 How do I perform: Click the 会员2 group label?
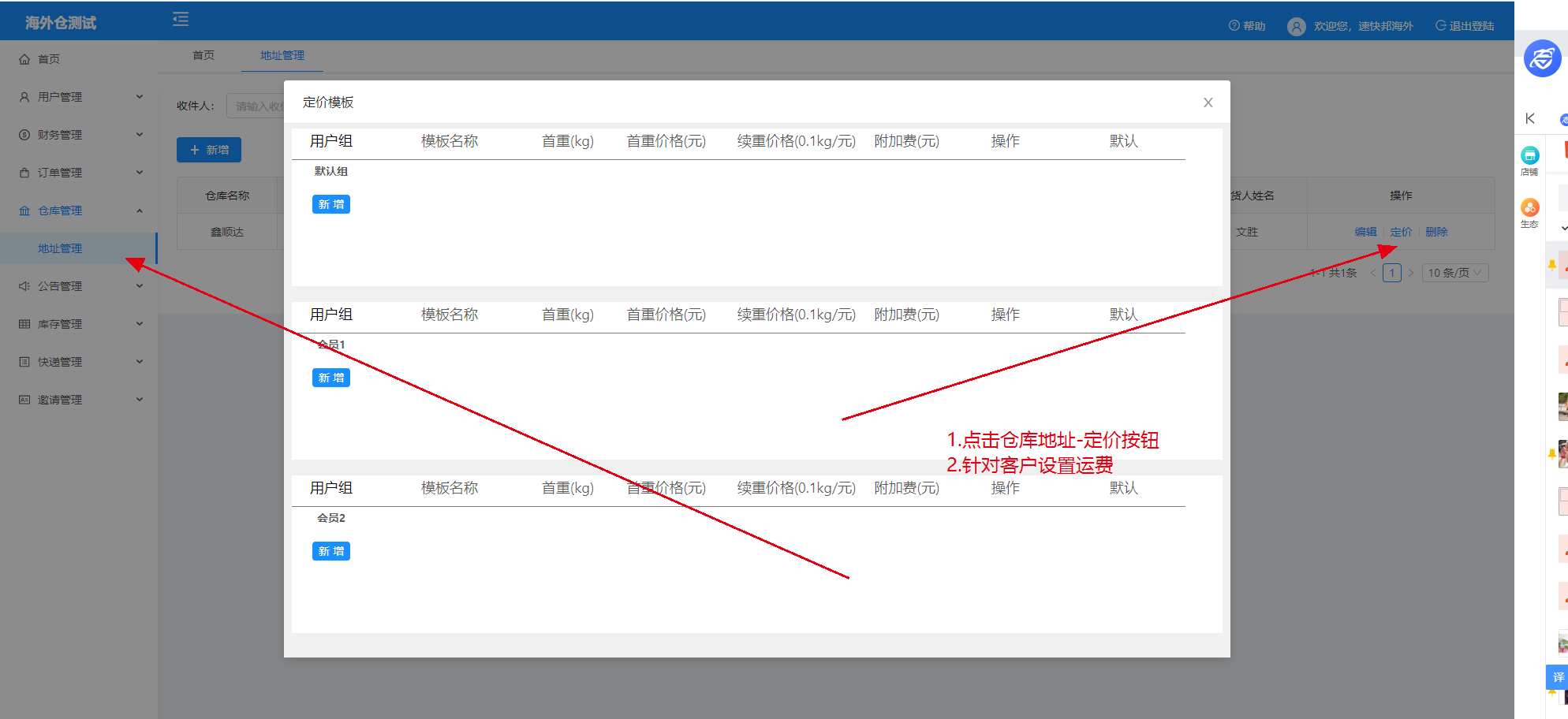[331, 518]
